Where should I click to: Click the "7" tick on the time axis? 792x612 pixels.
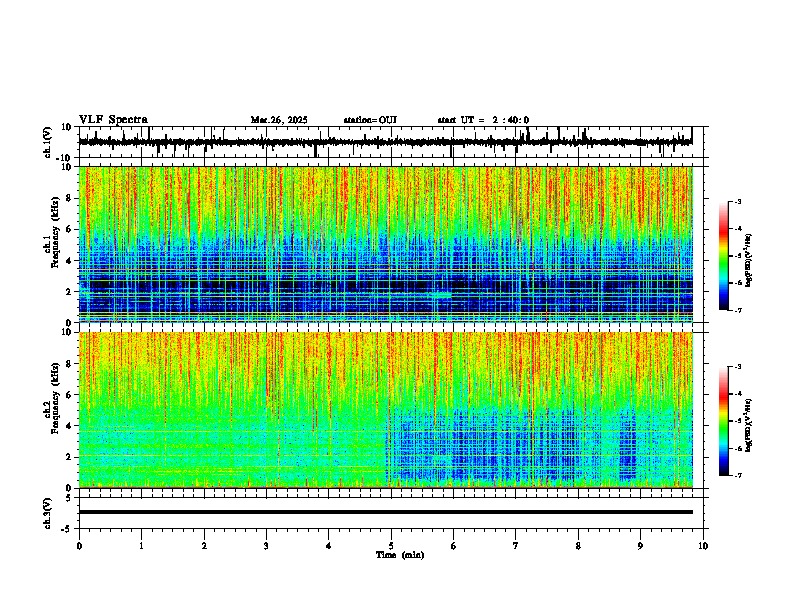click(x=516, y=546)
